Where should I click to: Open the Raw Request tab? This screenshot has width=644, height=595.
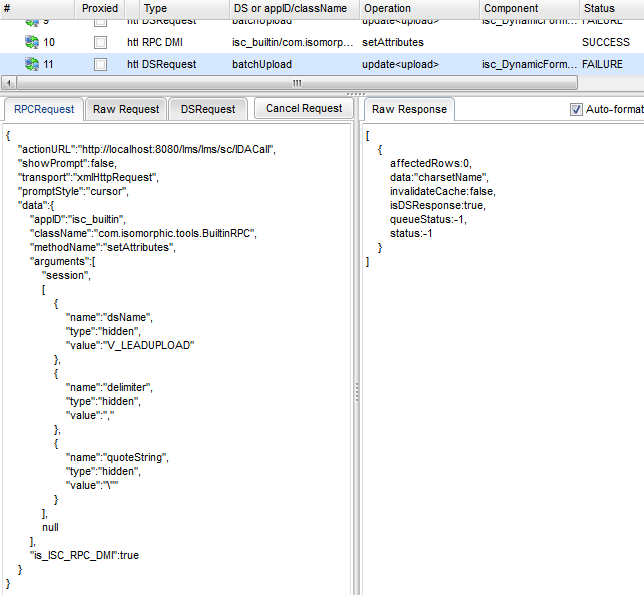click(x=125, y=109)
